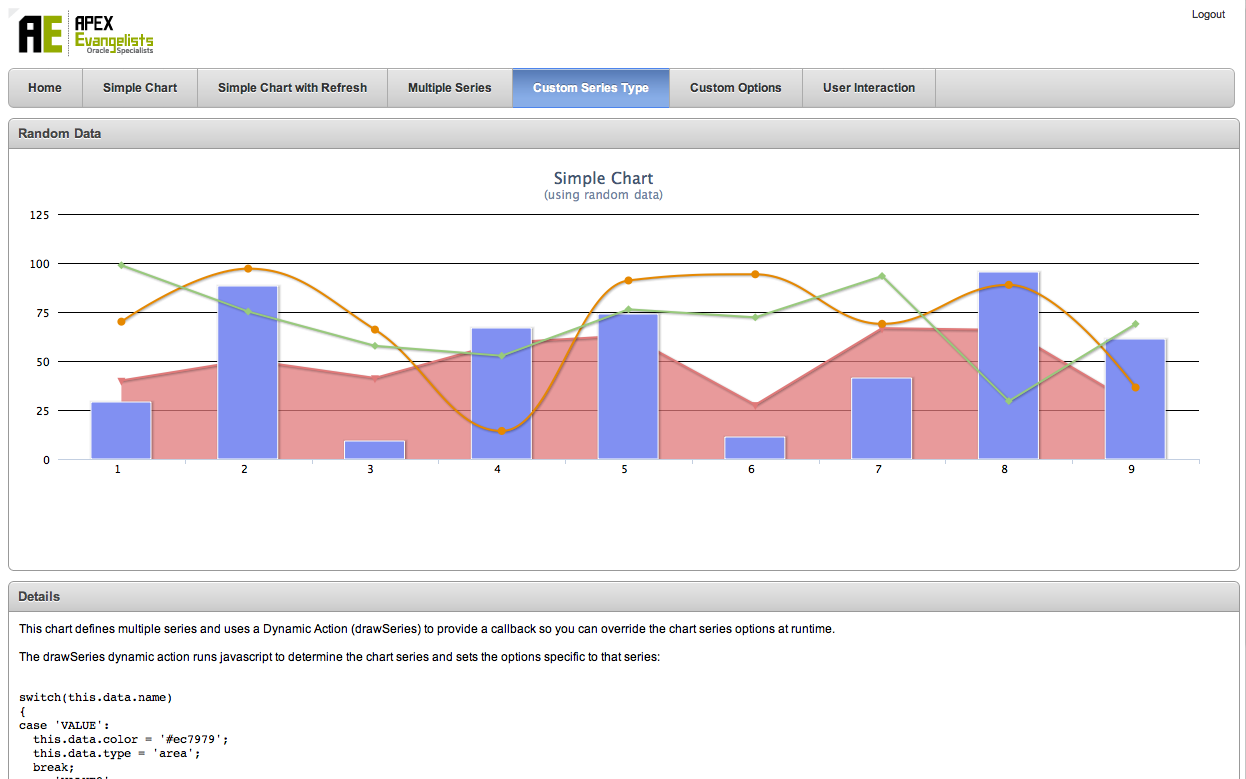Click the Logout link
1246x779 pixels.
click(x=1208, y=14)
